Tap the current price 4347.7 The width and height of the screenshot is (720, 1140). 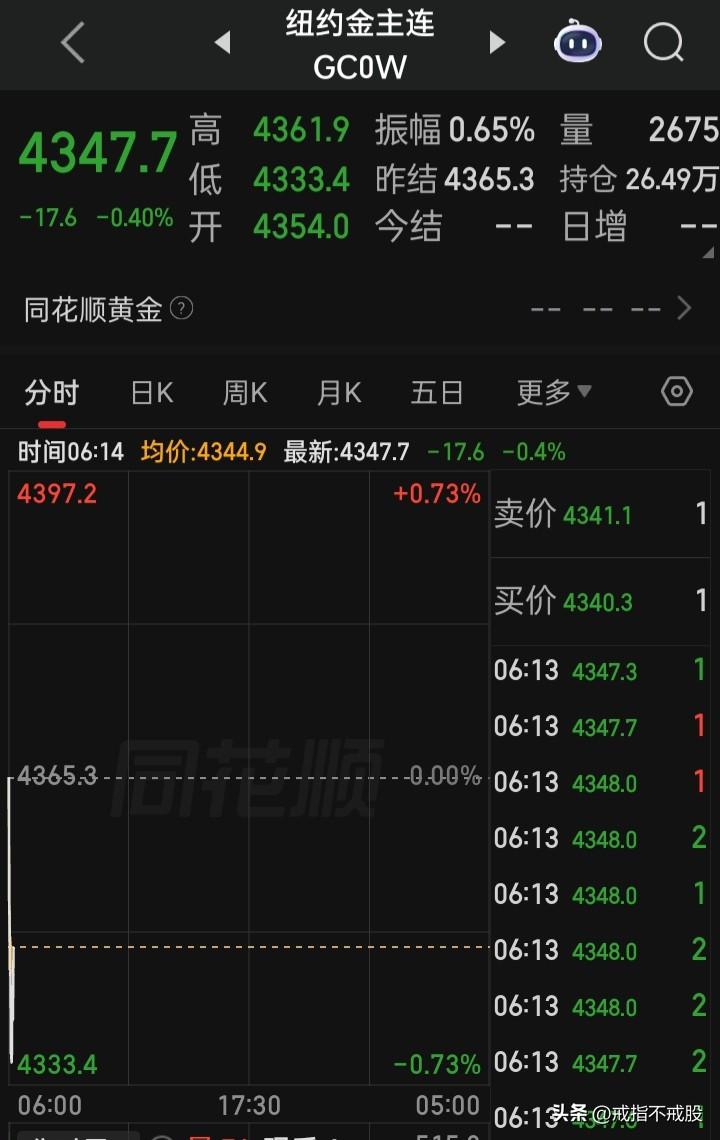tap(97, 153)
